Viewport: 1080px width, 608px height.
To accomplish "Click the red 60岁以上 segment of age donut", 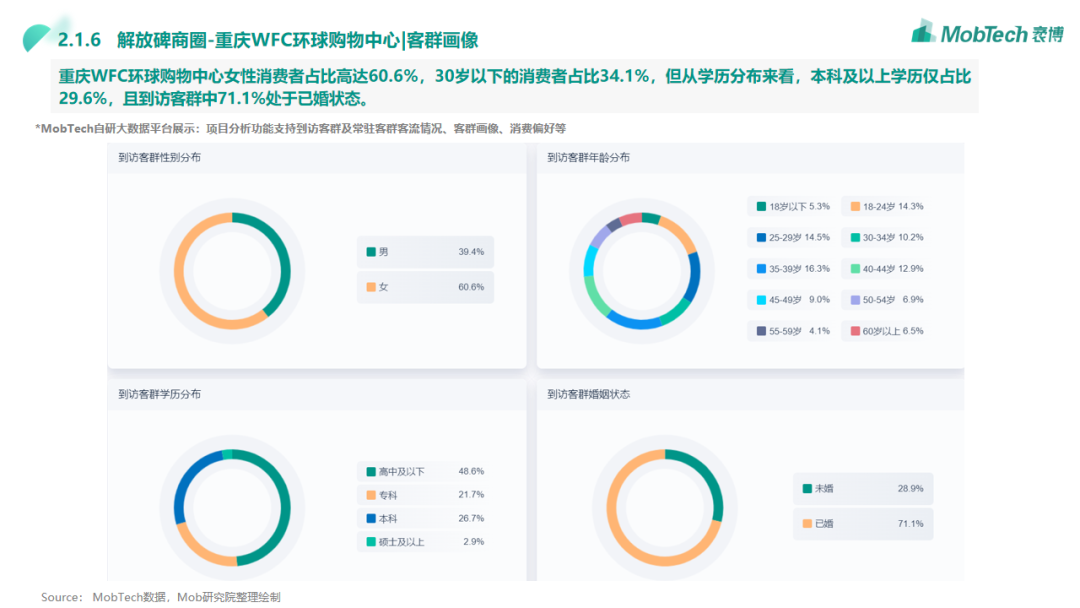I will pos(631,220).
